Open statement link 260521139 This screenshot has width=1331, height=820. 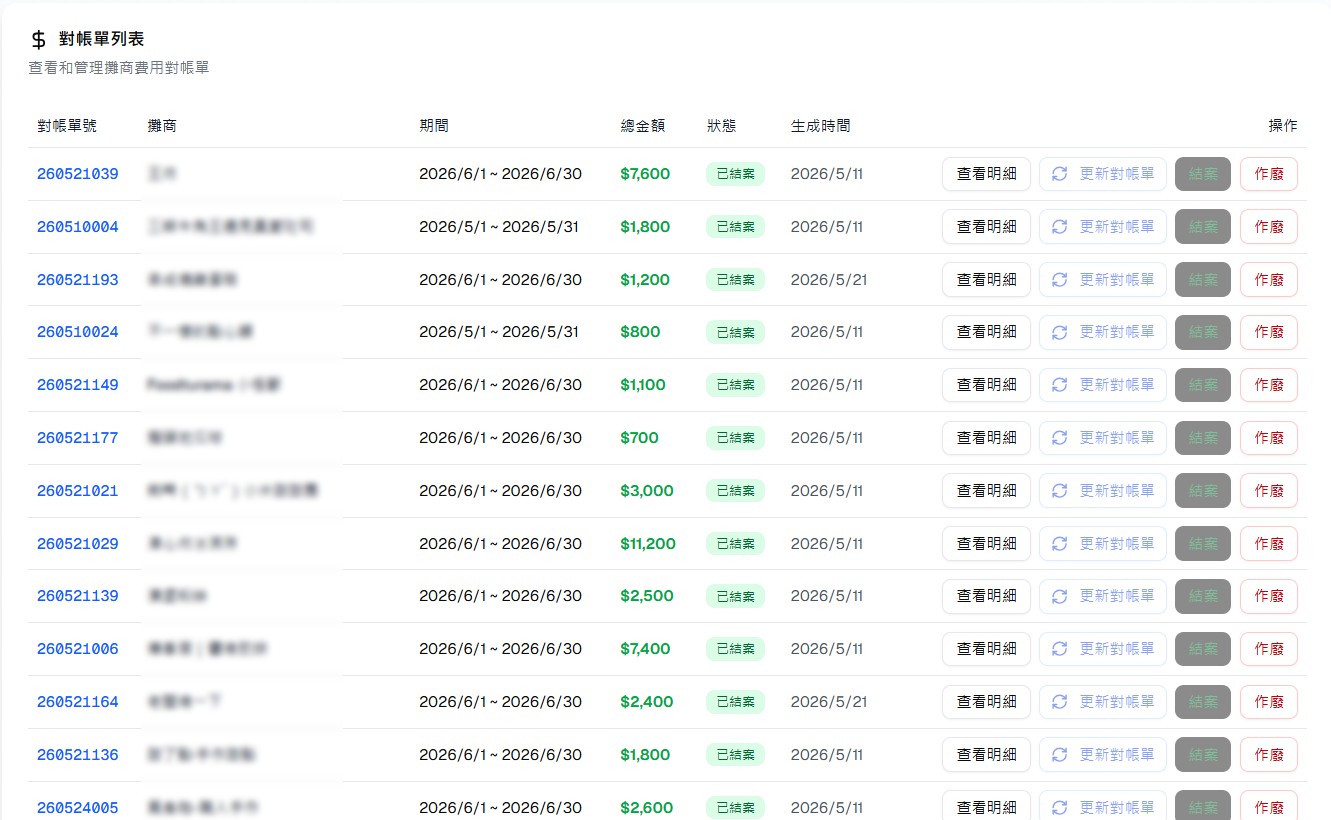pos(78,596)
